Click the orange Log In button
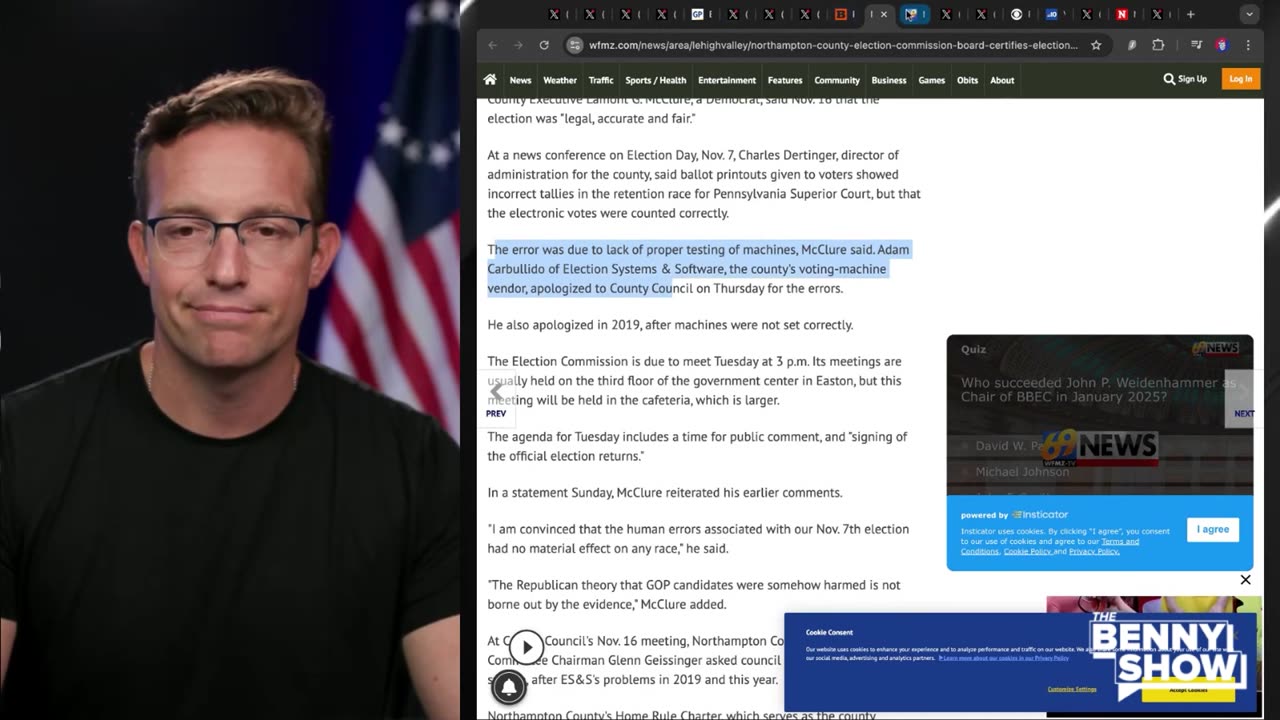Screen dimensions: 1280x720 coord(1241,79)
